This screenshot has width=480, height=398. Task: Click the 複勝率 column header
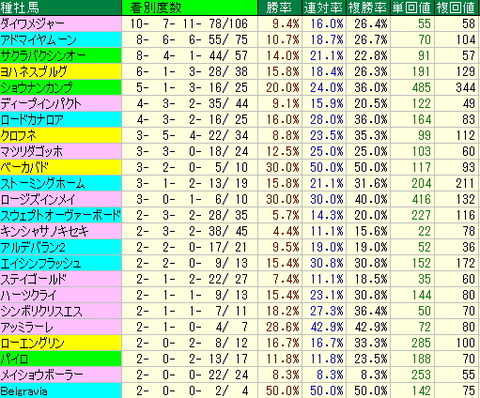pyautogui.click(x=367, y=8)
